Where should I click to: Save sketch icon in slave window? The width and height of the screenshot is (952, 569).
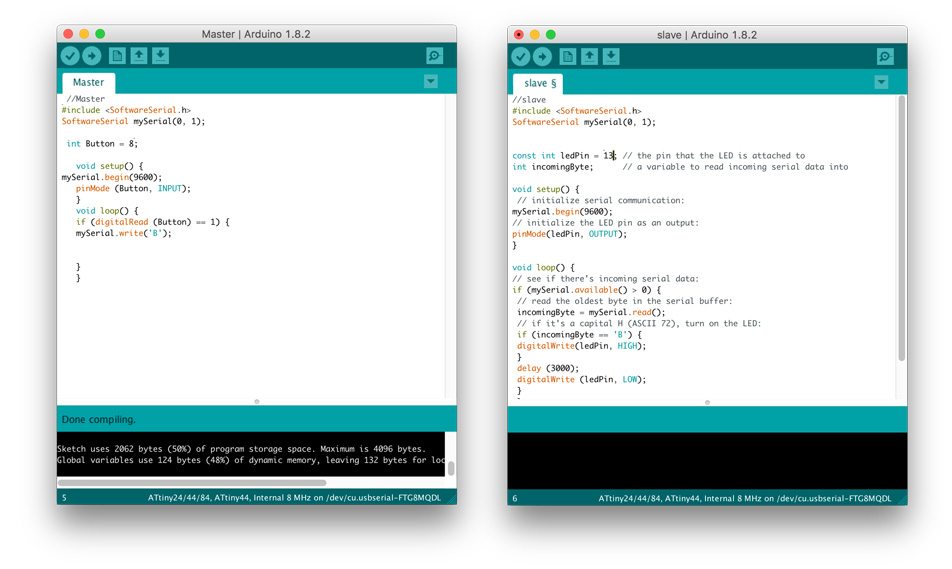coord(611,56)
